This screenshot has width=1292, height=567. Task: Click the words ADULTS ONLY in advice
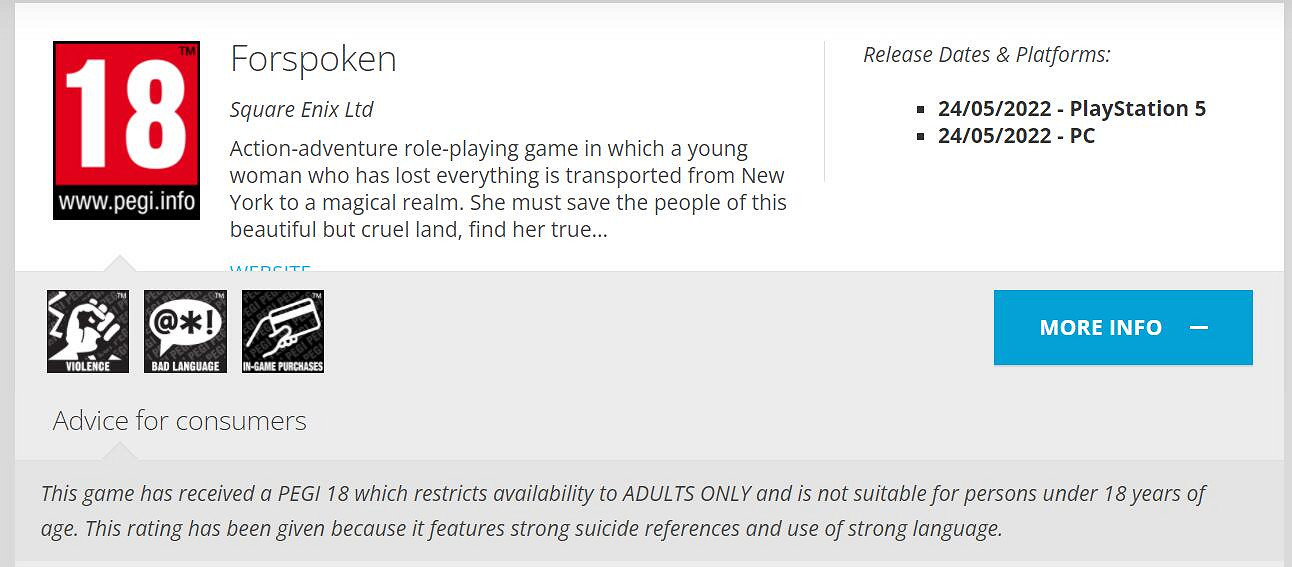(686, 494)
